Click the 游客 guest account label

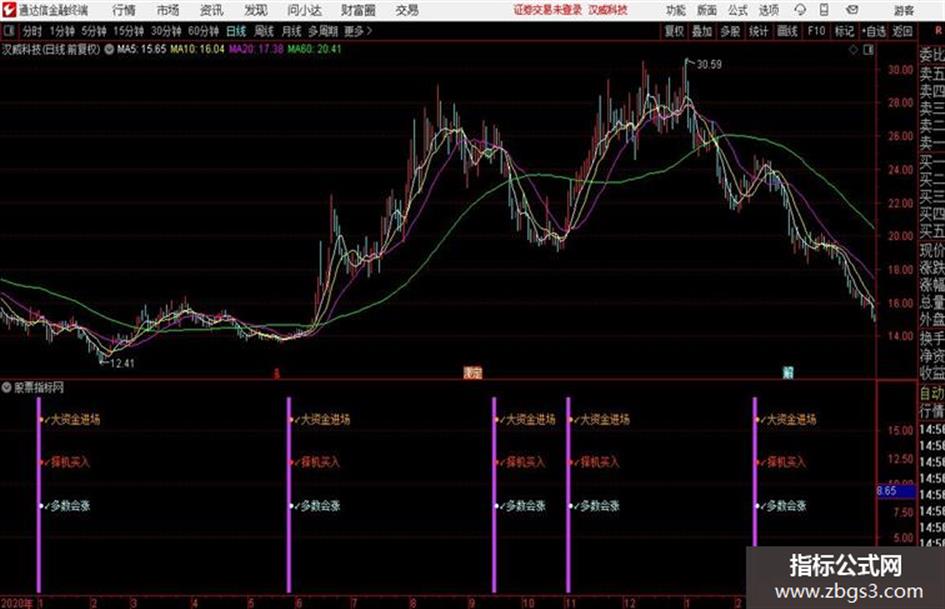(903, 10)
